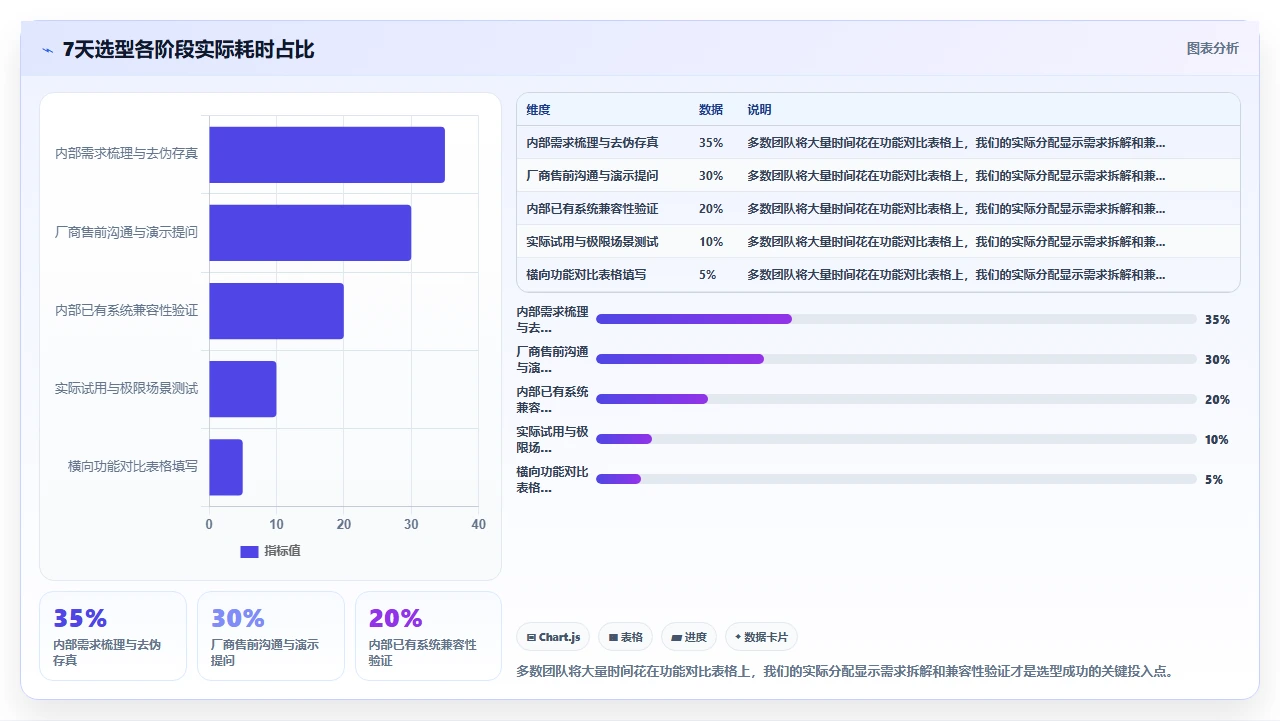Click the 厂商售前沟通与演示提问 chart bar
This screenshot has height=721, width=1280.
[x=310, y=233]
